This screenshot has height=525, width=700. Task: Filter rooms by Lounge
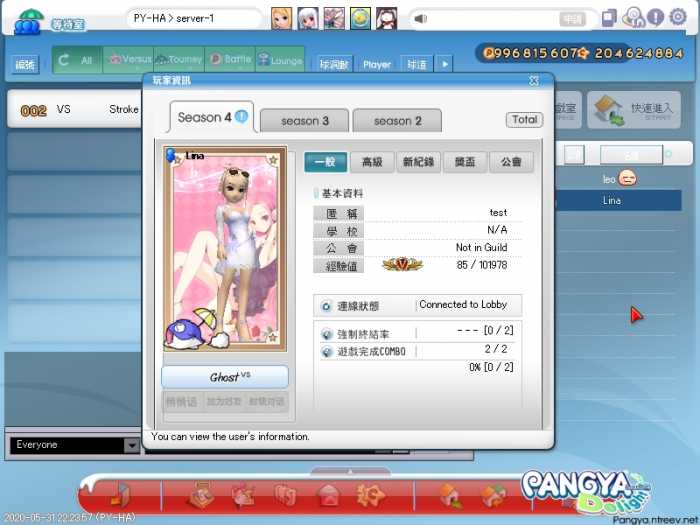pos(280,60)
